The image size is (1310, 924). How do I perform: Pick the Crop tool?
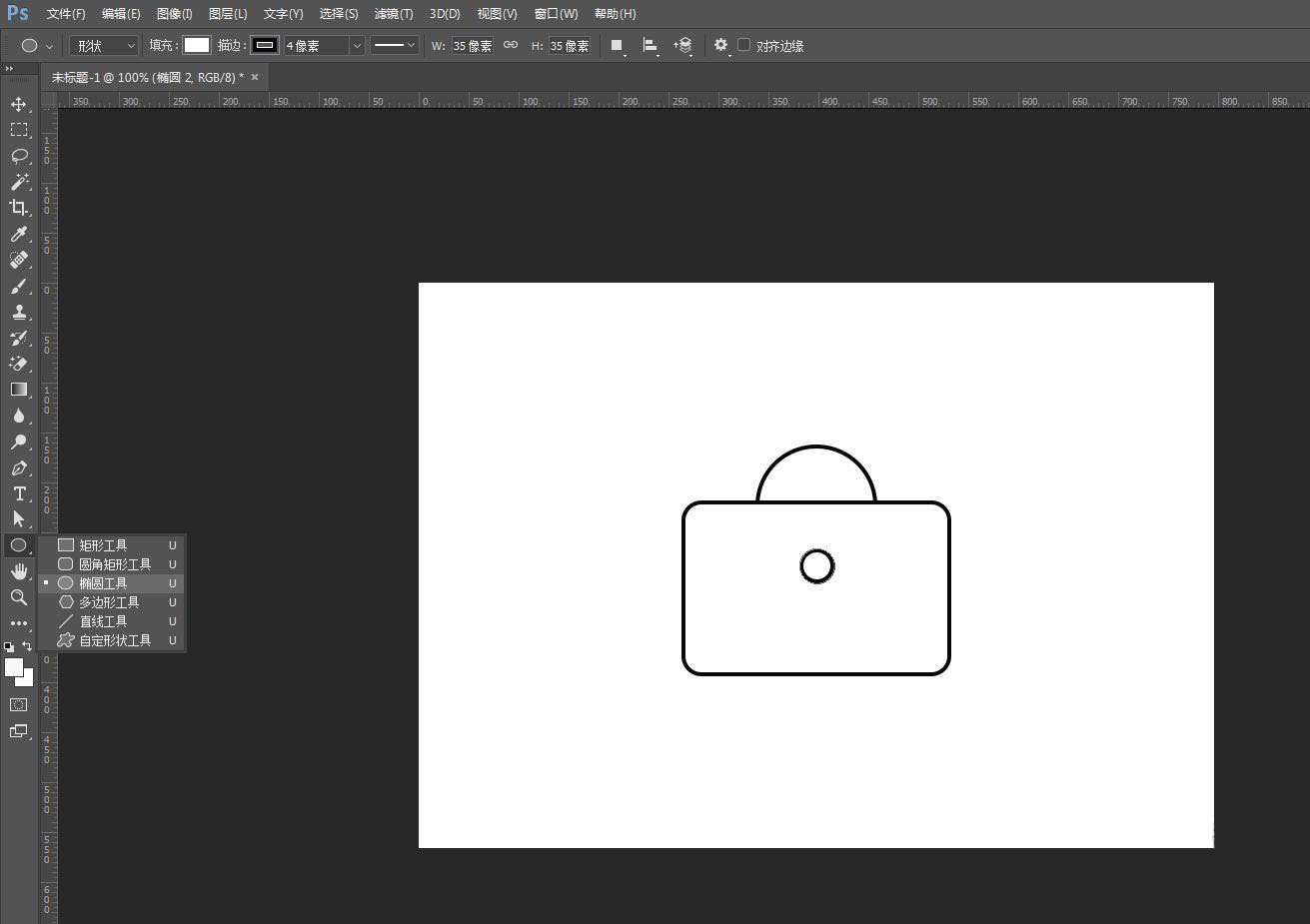pos(18,208)
